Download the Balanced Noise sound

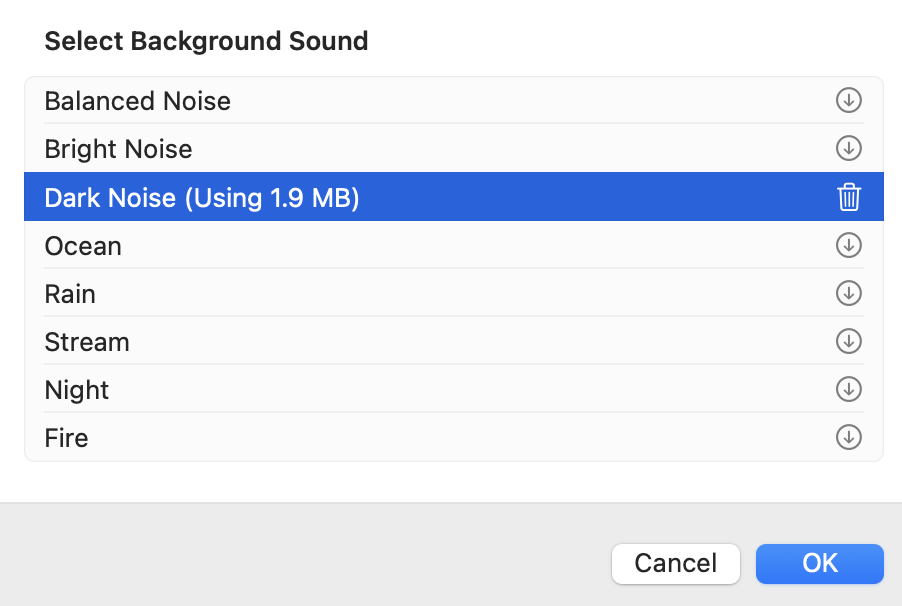point(848,101)
